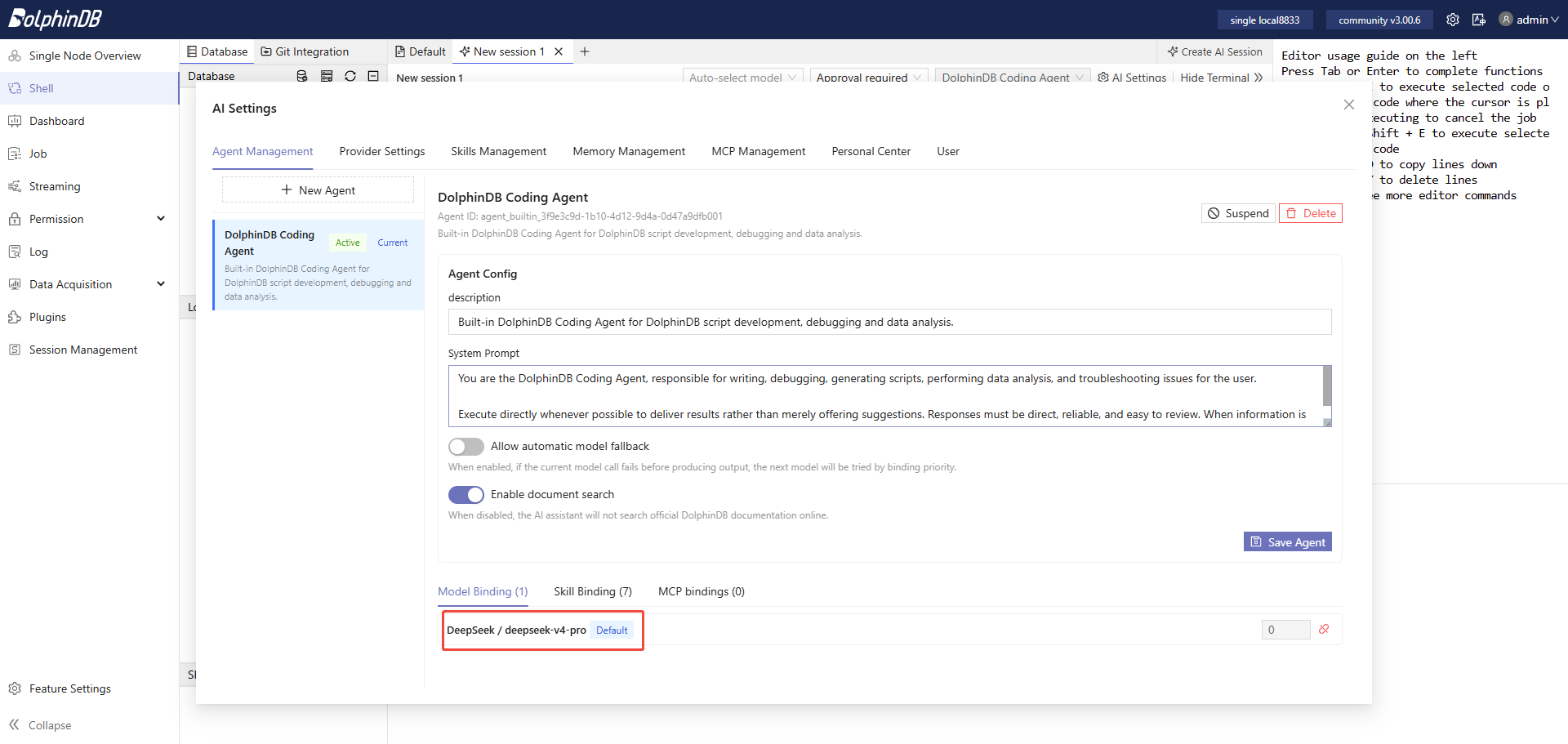
Task: Select the DolphinDB Coding Agent list card
Action: point(318,265)
